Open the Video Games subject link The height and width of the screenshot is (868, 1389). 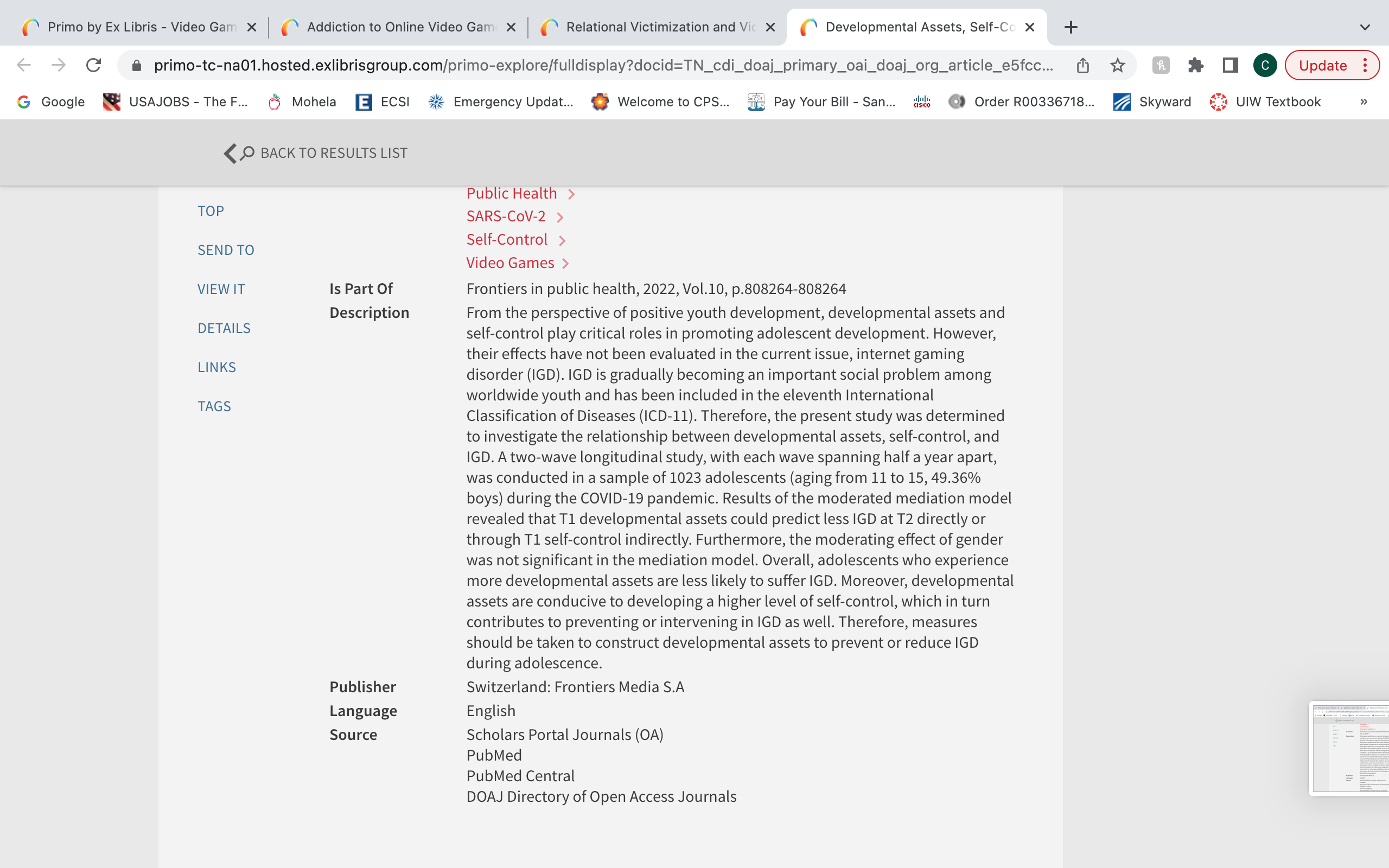pyautogui.click(x=510, y=263)
